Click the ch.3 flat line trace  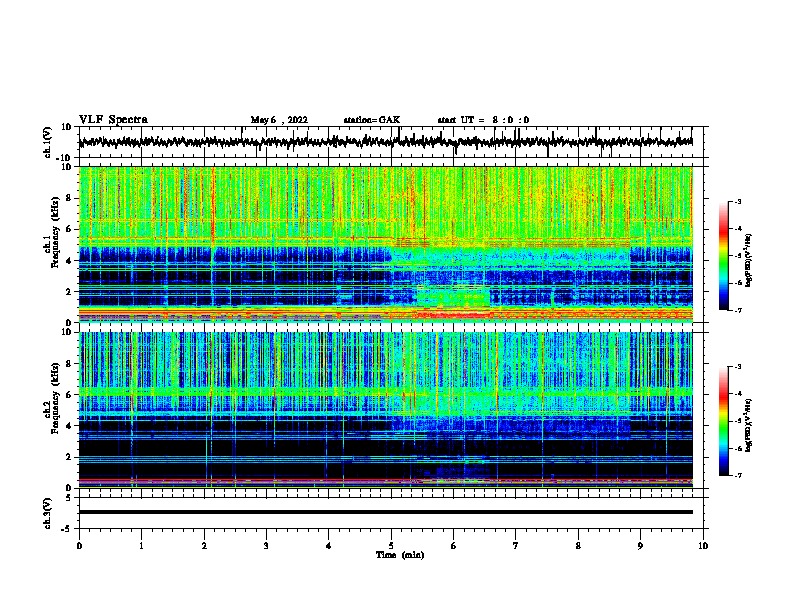click(x=386, y=512)
